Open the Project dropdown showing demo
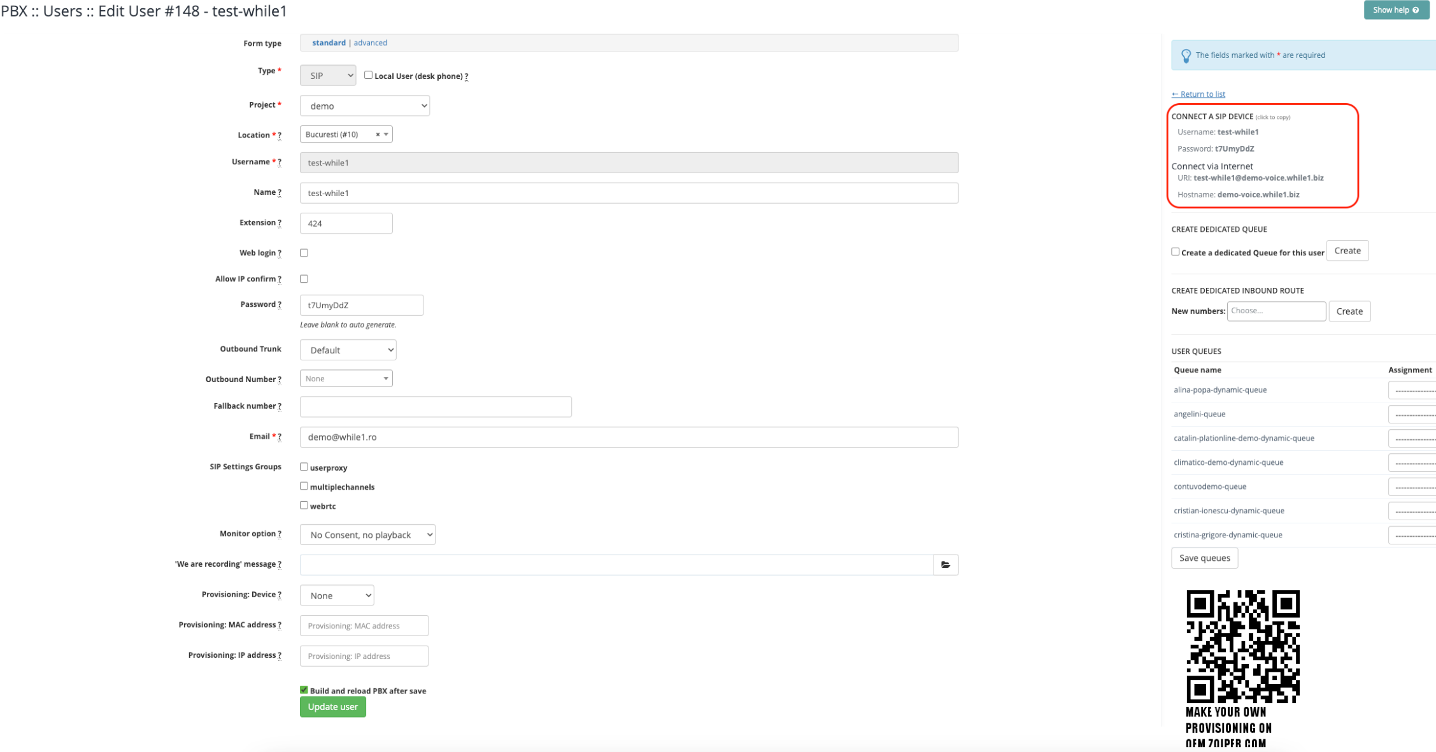Image resolution: width=1436 pixels, height=752 pixels. point(364,105)
